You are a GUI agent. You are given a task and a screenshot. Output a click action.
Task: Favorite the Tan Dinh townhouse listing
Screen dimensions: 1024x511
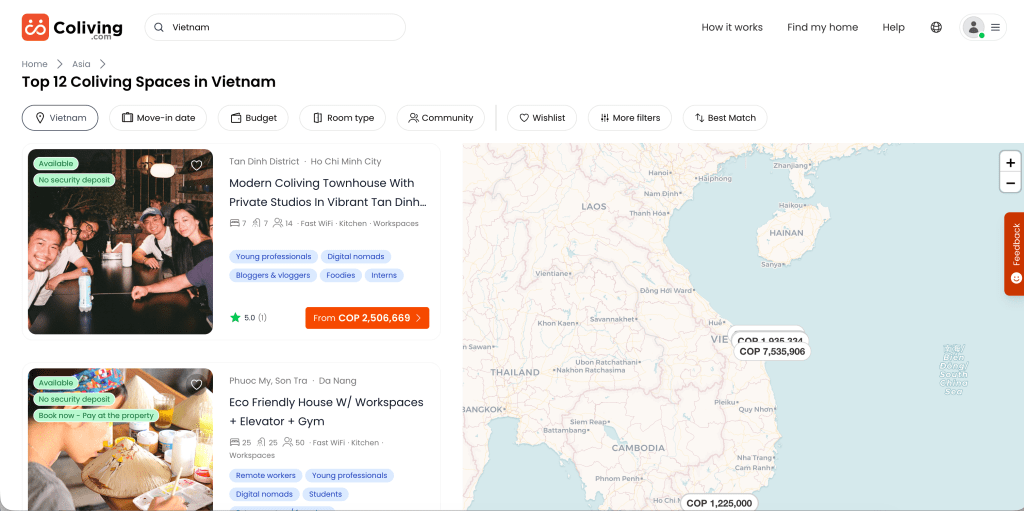point(197,165)
